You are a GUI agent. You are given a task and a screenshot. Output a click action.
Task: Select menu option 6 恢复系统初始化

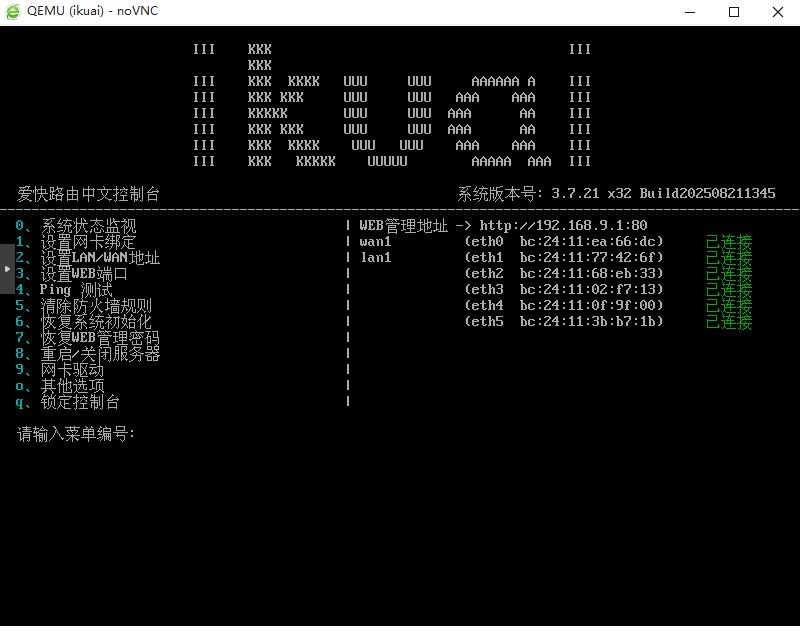(84, 322)
